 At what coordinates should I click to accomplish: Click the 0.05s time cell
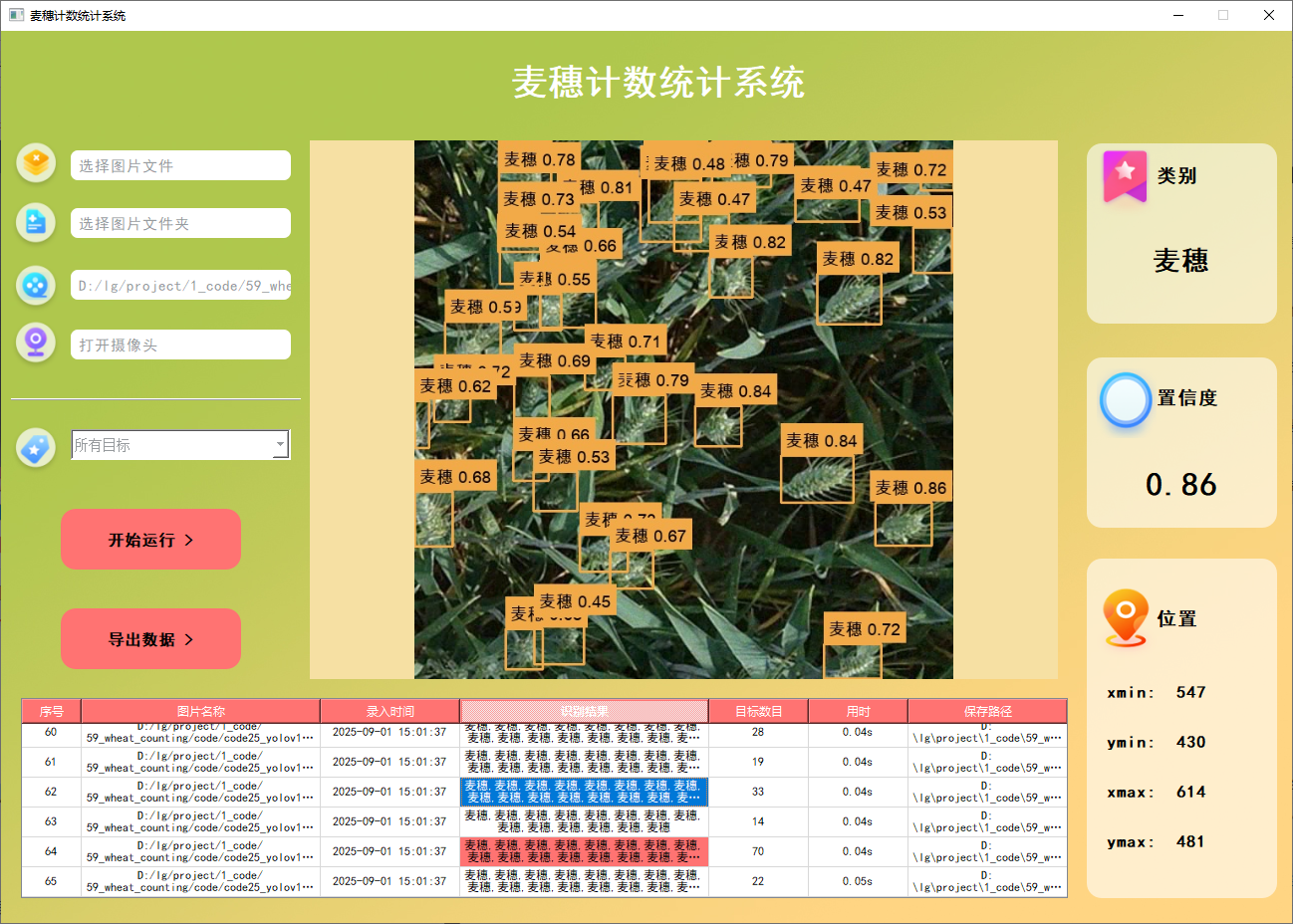[x=858, y=881]
